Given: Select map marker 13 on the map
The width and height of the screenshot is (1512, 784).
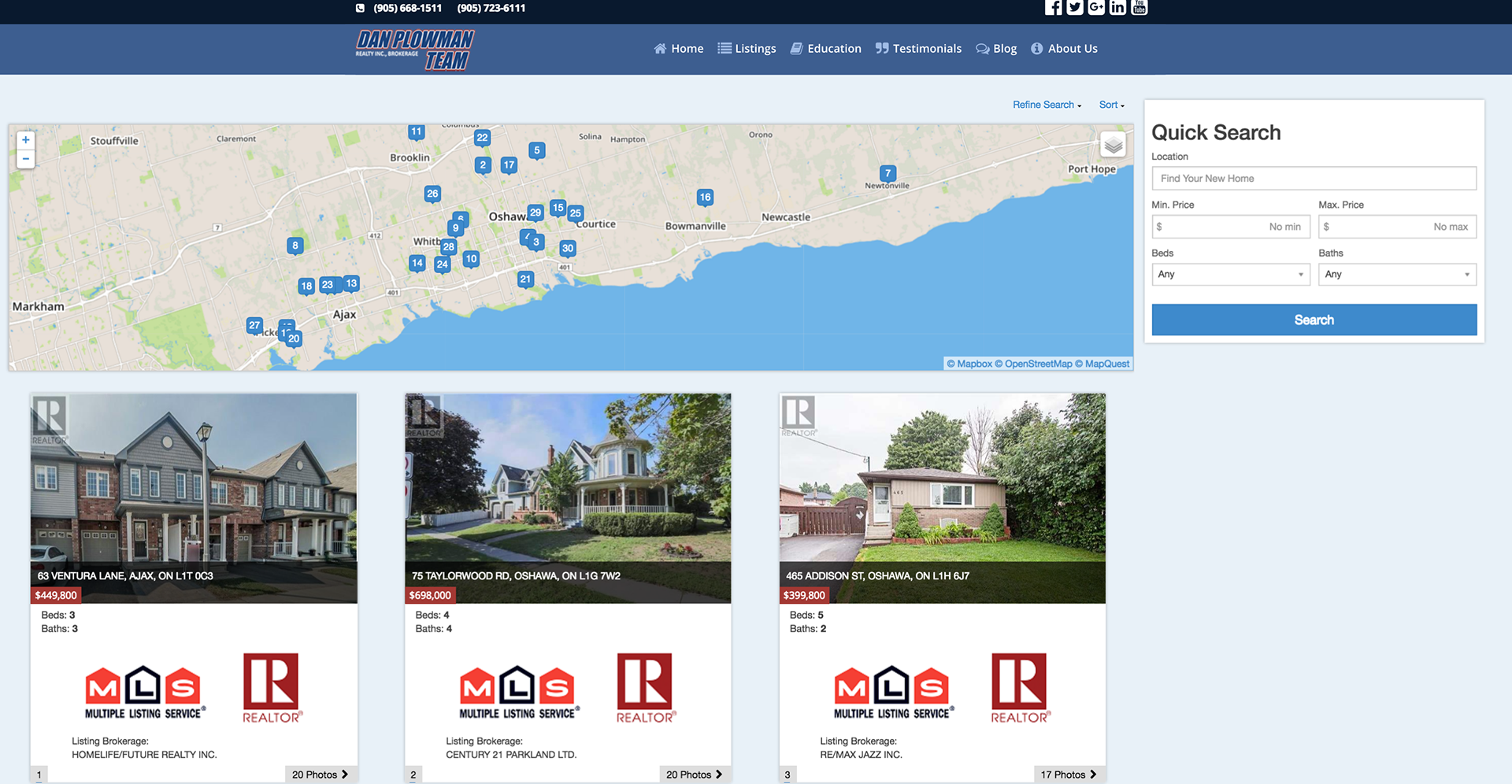Looking at the screenshot, I should click(x=351, y=283).
